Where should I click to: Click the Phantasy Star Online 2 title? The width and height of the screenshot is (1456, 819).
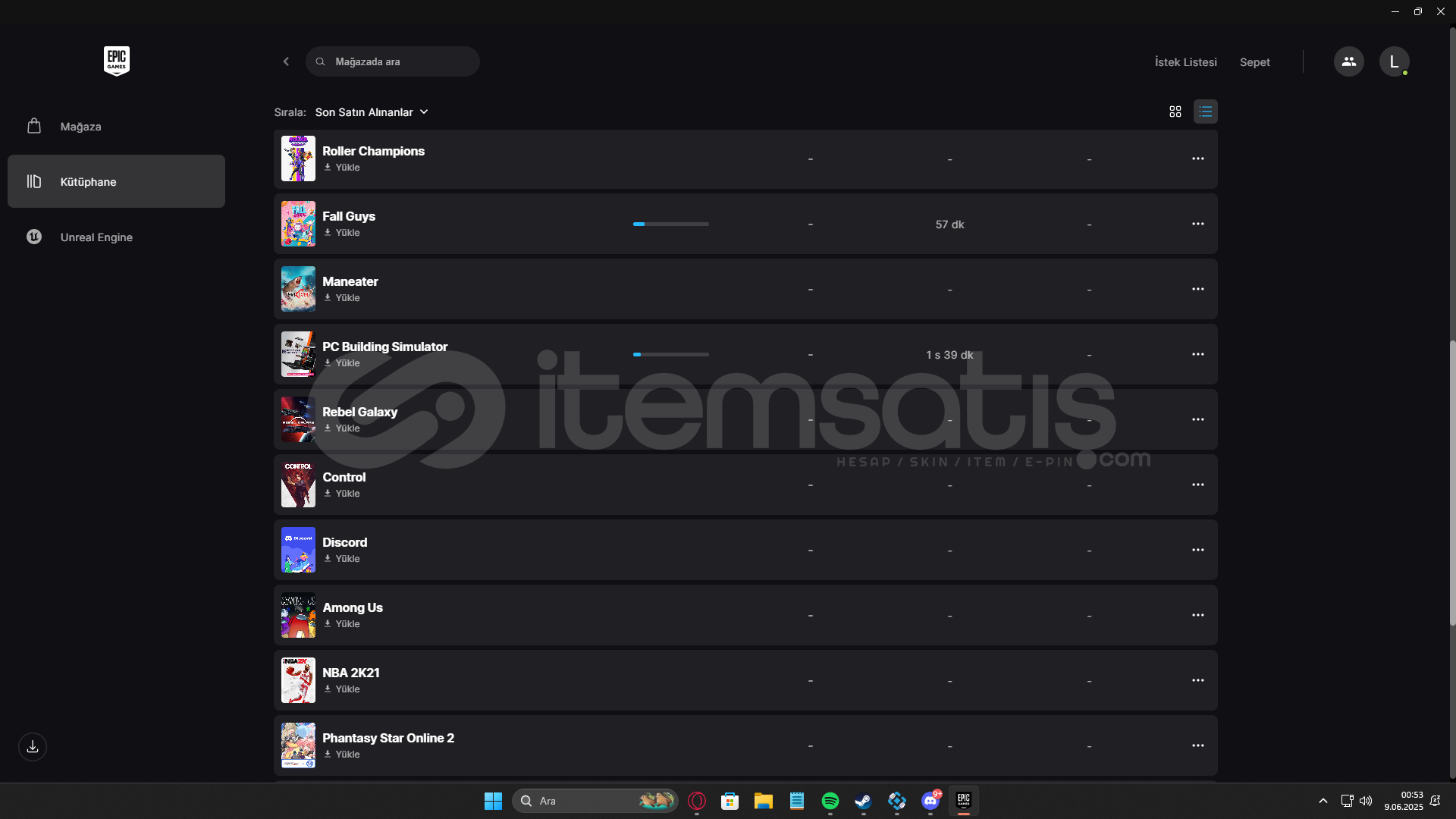click(388, 738)
